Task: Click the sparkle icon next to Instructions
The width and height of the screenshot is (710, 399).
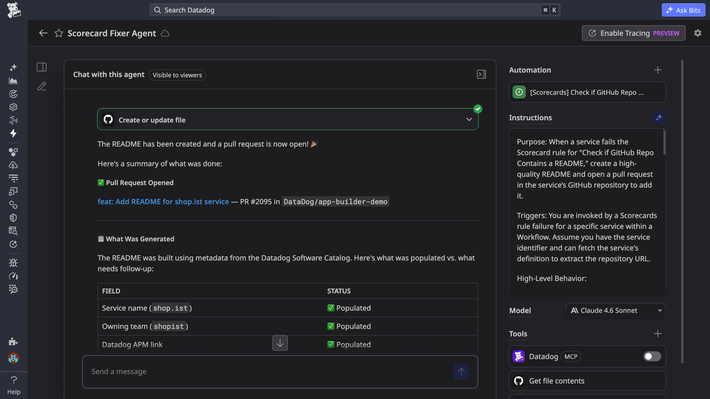Action: point(659,118)
